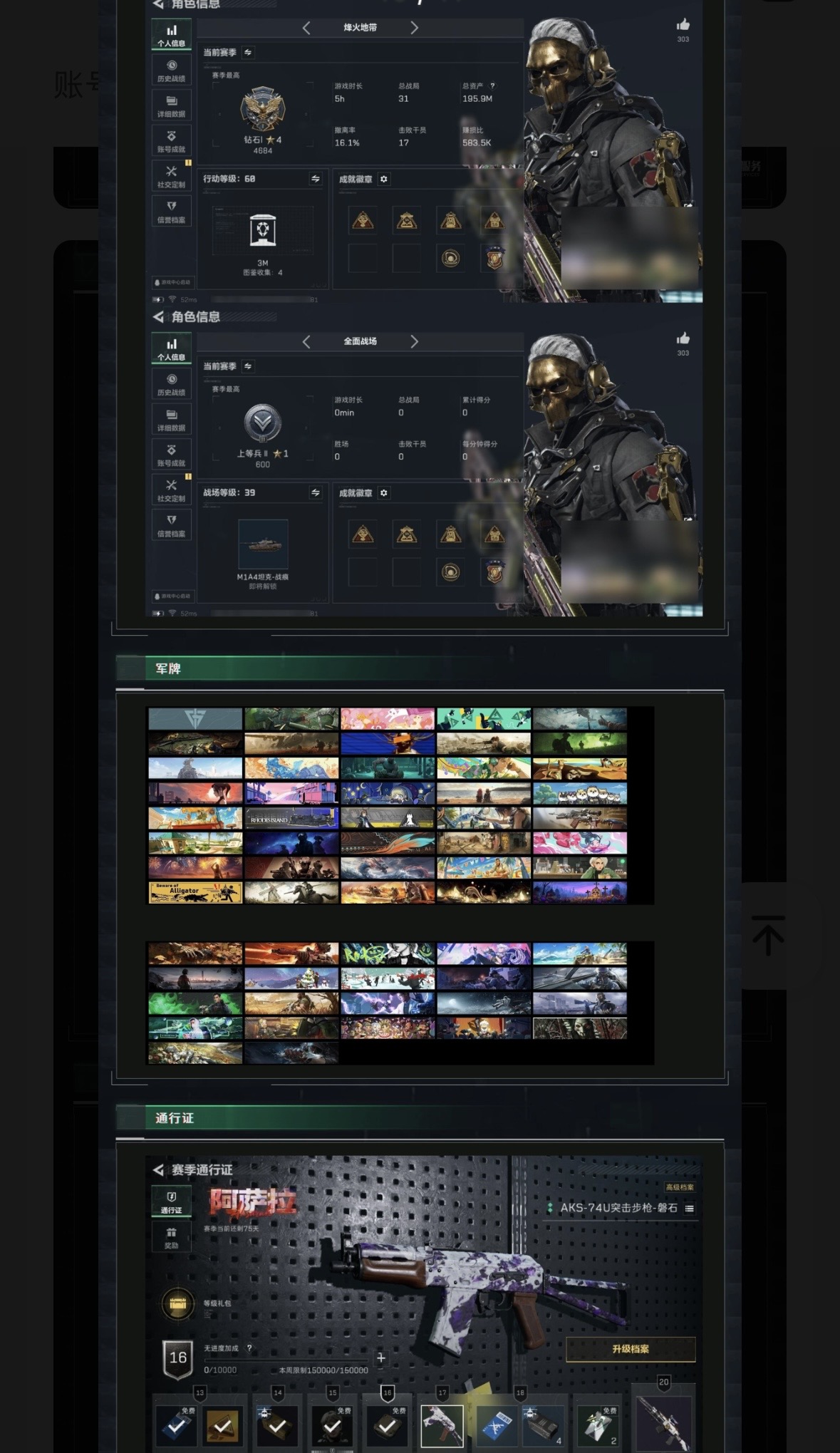Open 账号成就 in the 全面战场 sidebar
The width and height of the screenshot is (840, 1453).
[x=171, y=455]
